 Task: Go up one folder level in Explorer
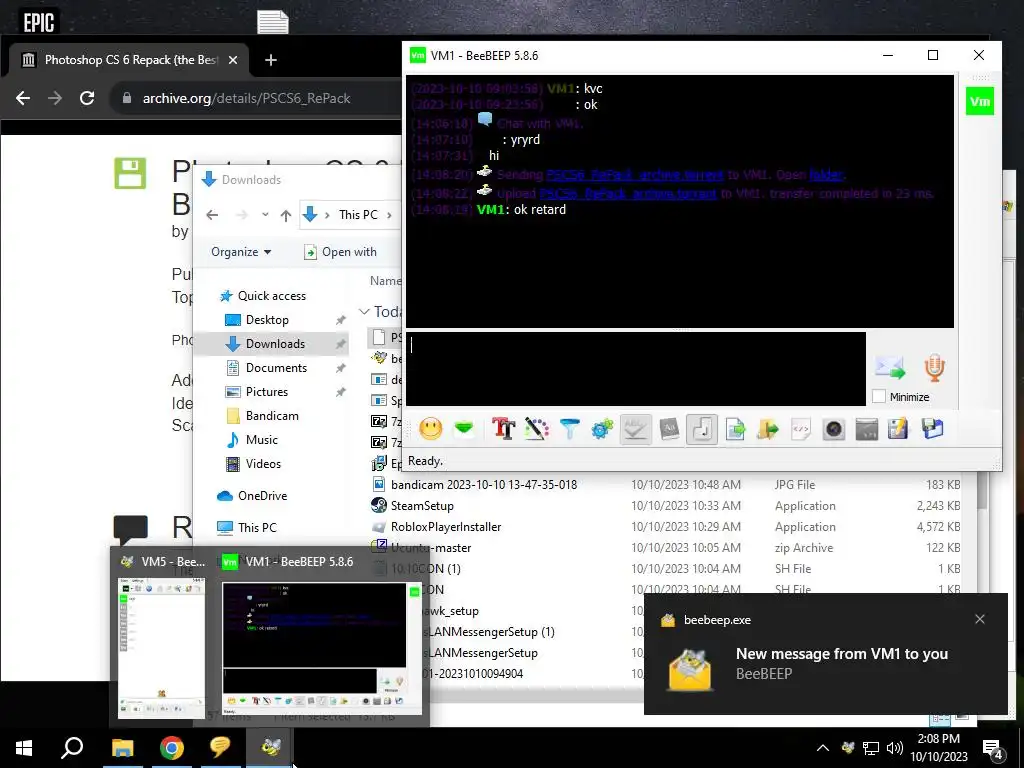coord(285,215)
